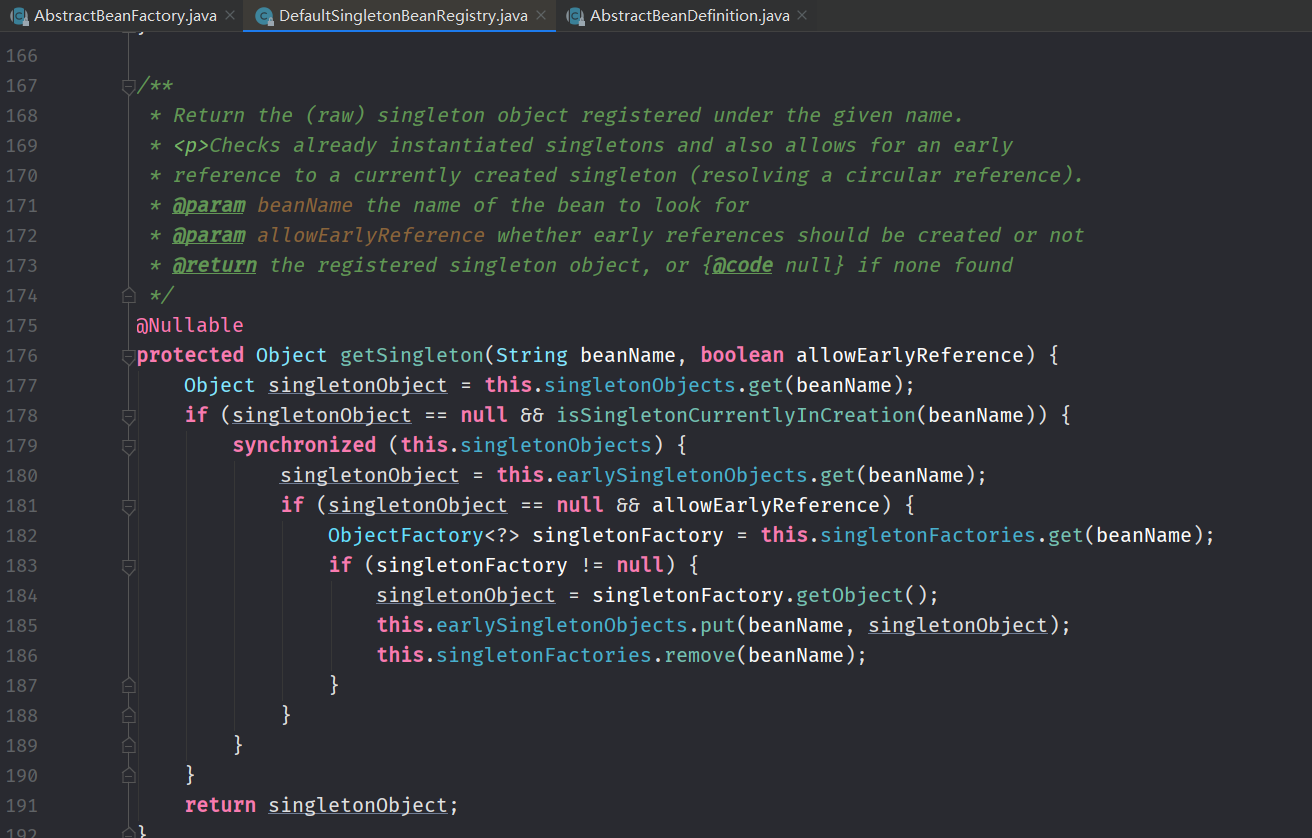Click the boolean keyword in method signature
This screenshot has height=838, width=1312.
[x=742, y=355]
